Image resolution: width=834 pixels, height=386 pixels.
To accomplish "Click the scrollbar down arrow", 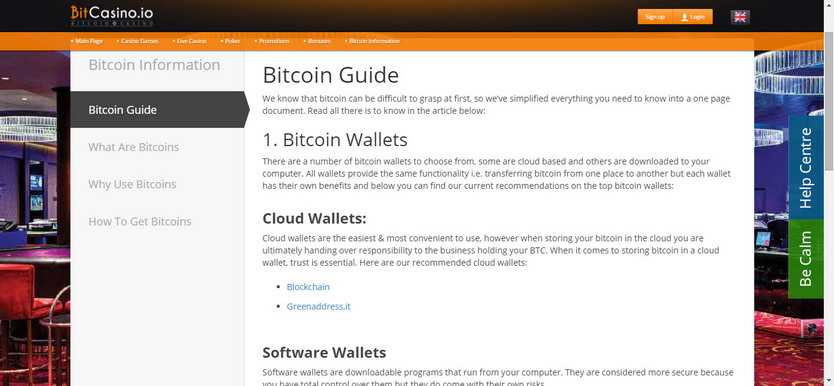I will (x=829, y=382).
